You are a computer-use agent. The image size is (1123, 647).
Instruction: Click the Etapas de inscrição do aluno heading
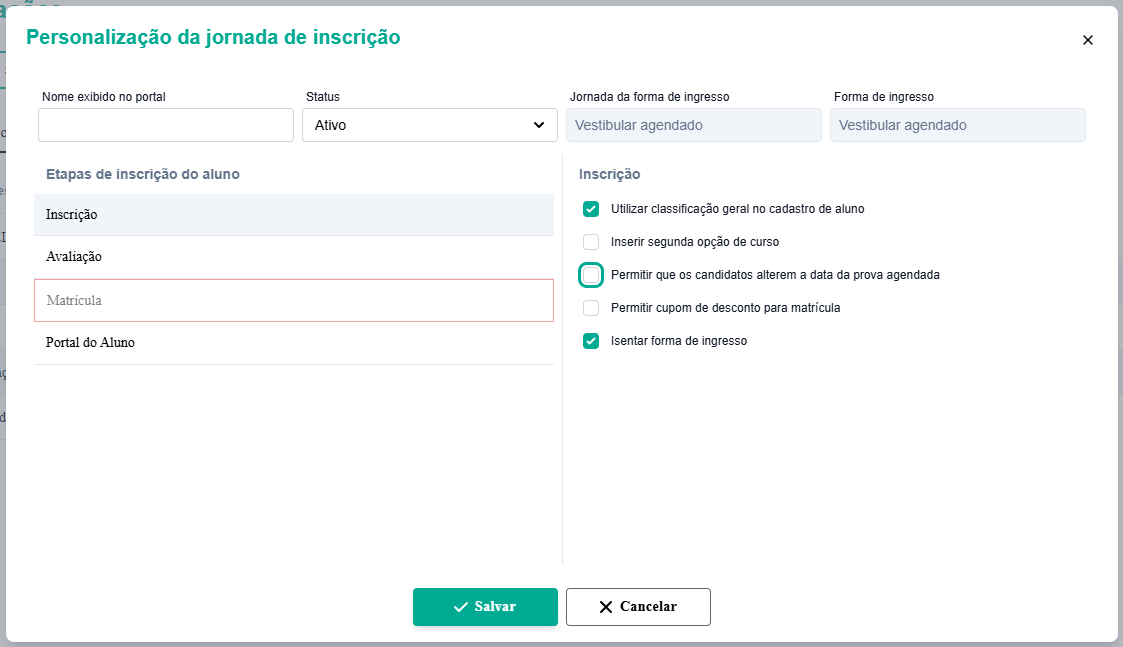click(143, 174)
